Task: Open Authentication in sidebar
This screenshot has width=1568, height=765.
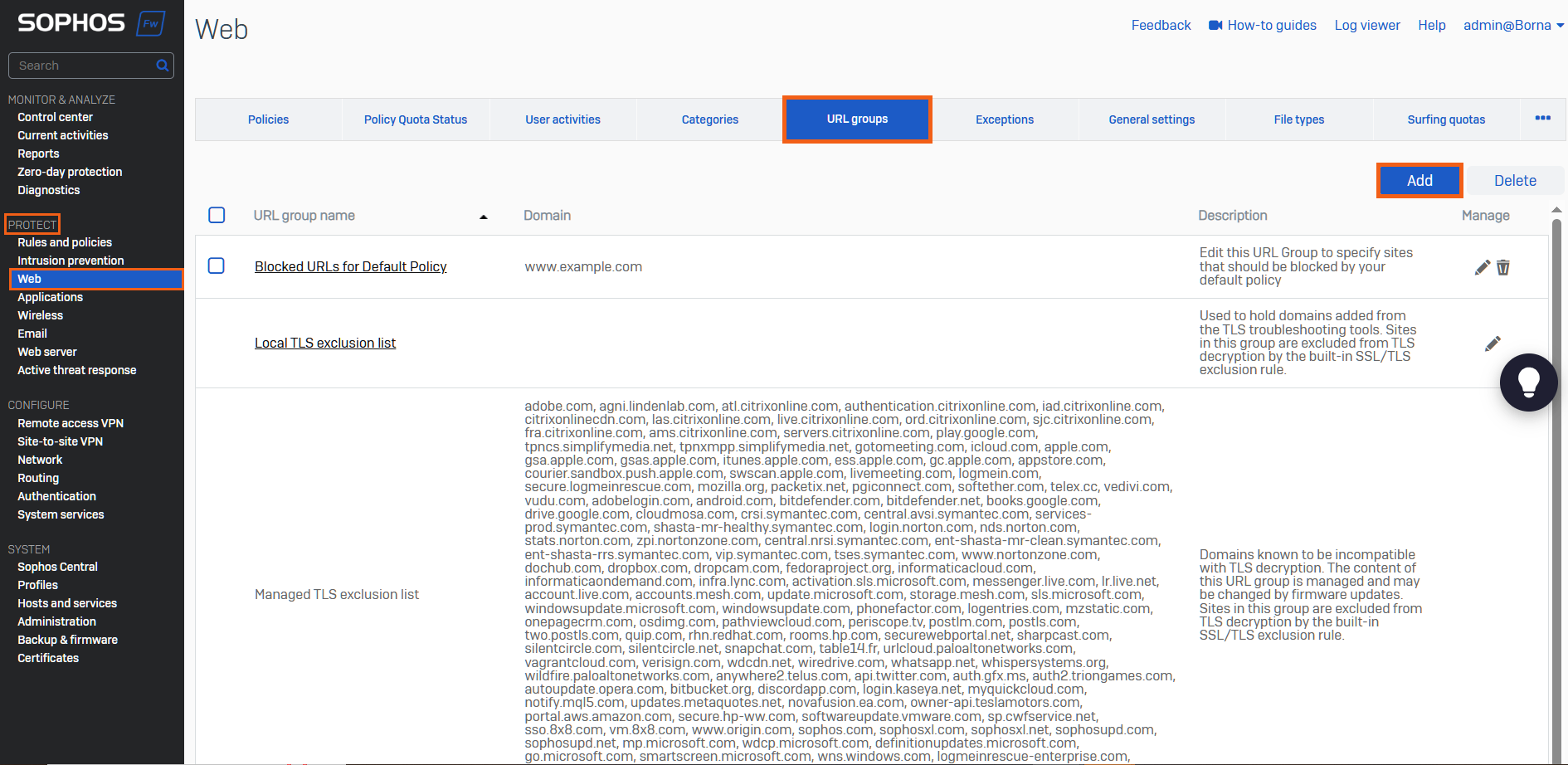Action: click(56, 496)
